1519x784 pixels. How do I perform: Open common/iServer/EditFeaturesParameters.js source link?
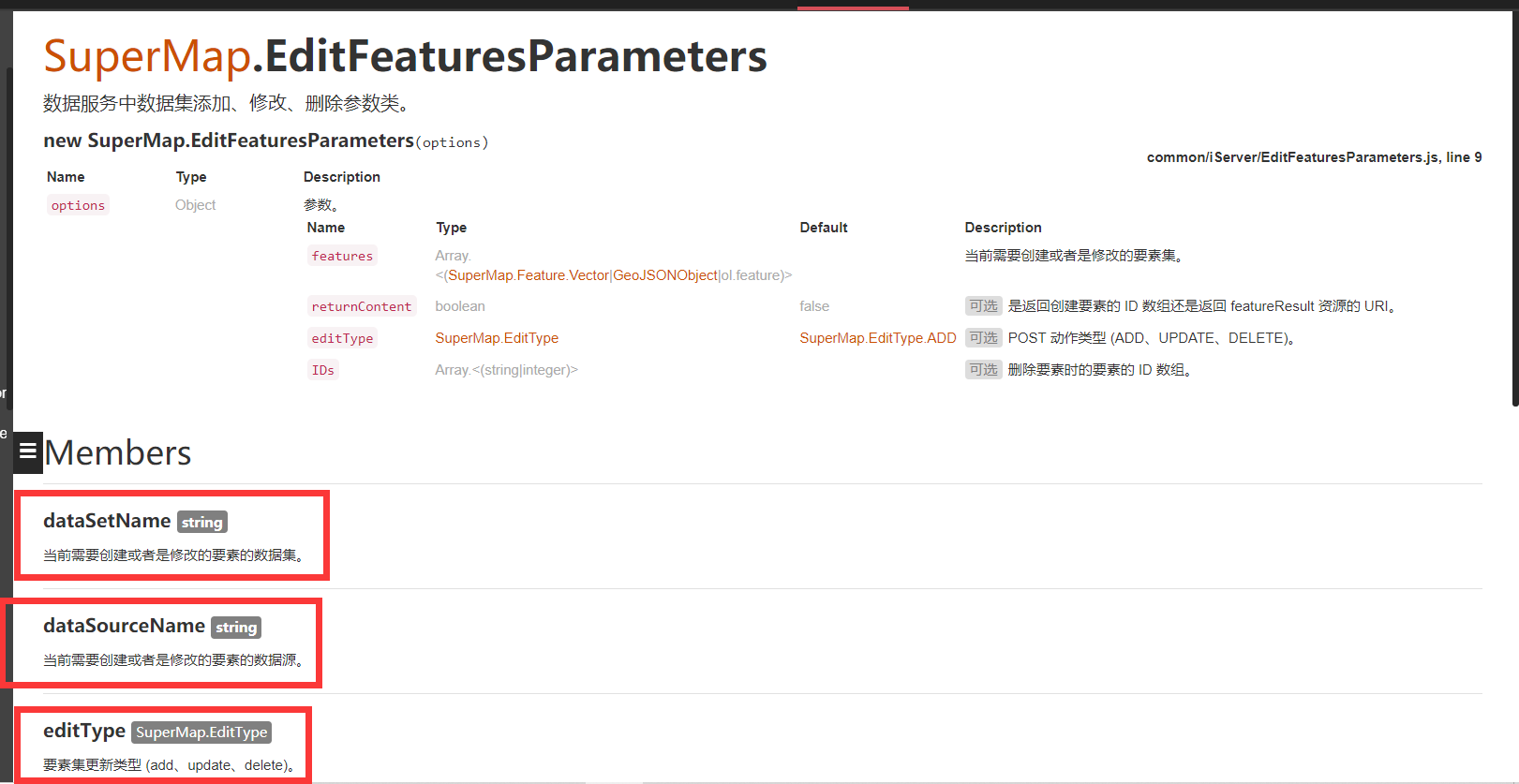[x=1314, y=157]
